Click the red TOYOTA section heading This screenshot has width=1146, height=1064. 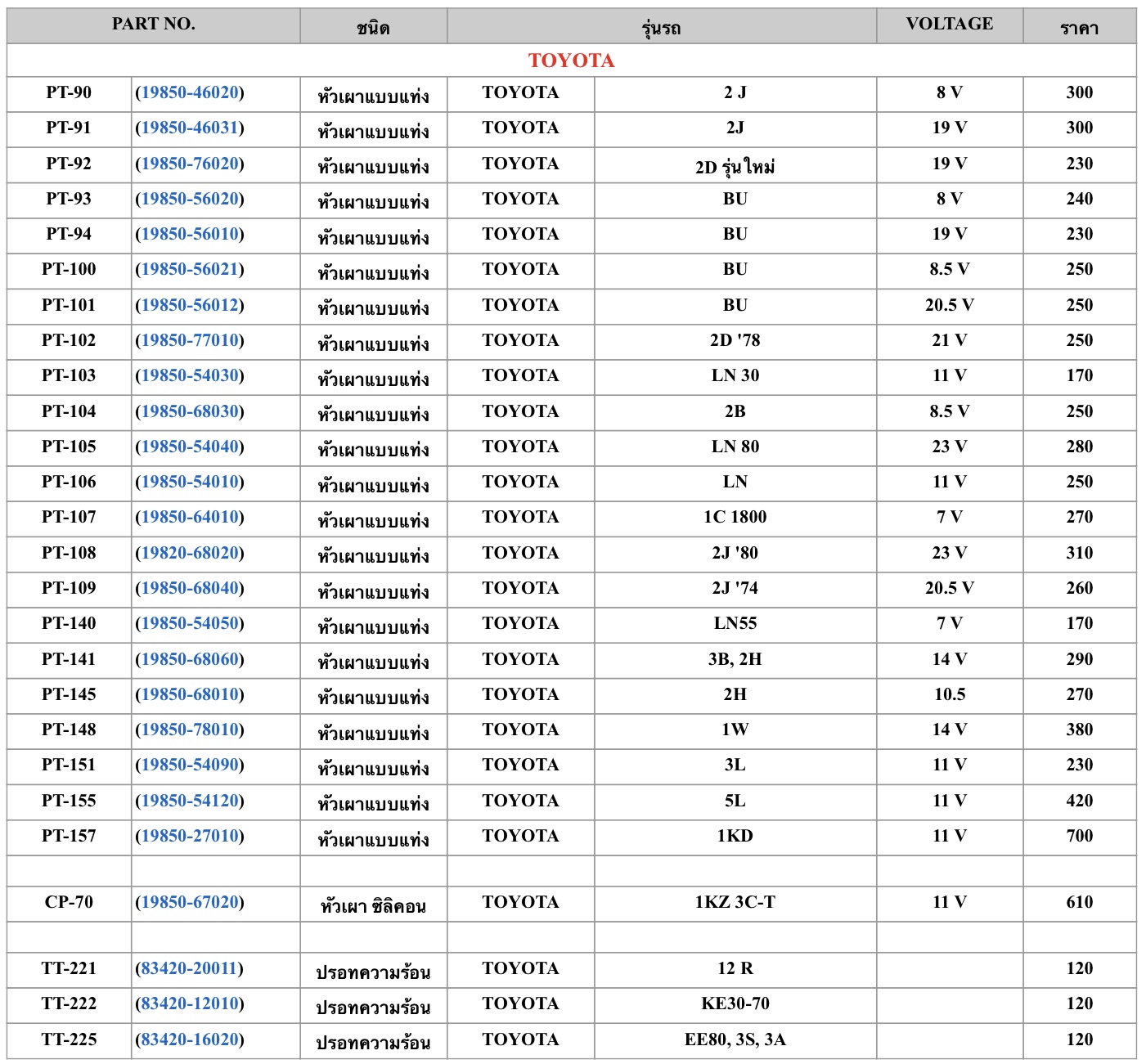point(571,61)
